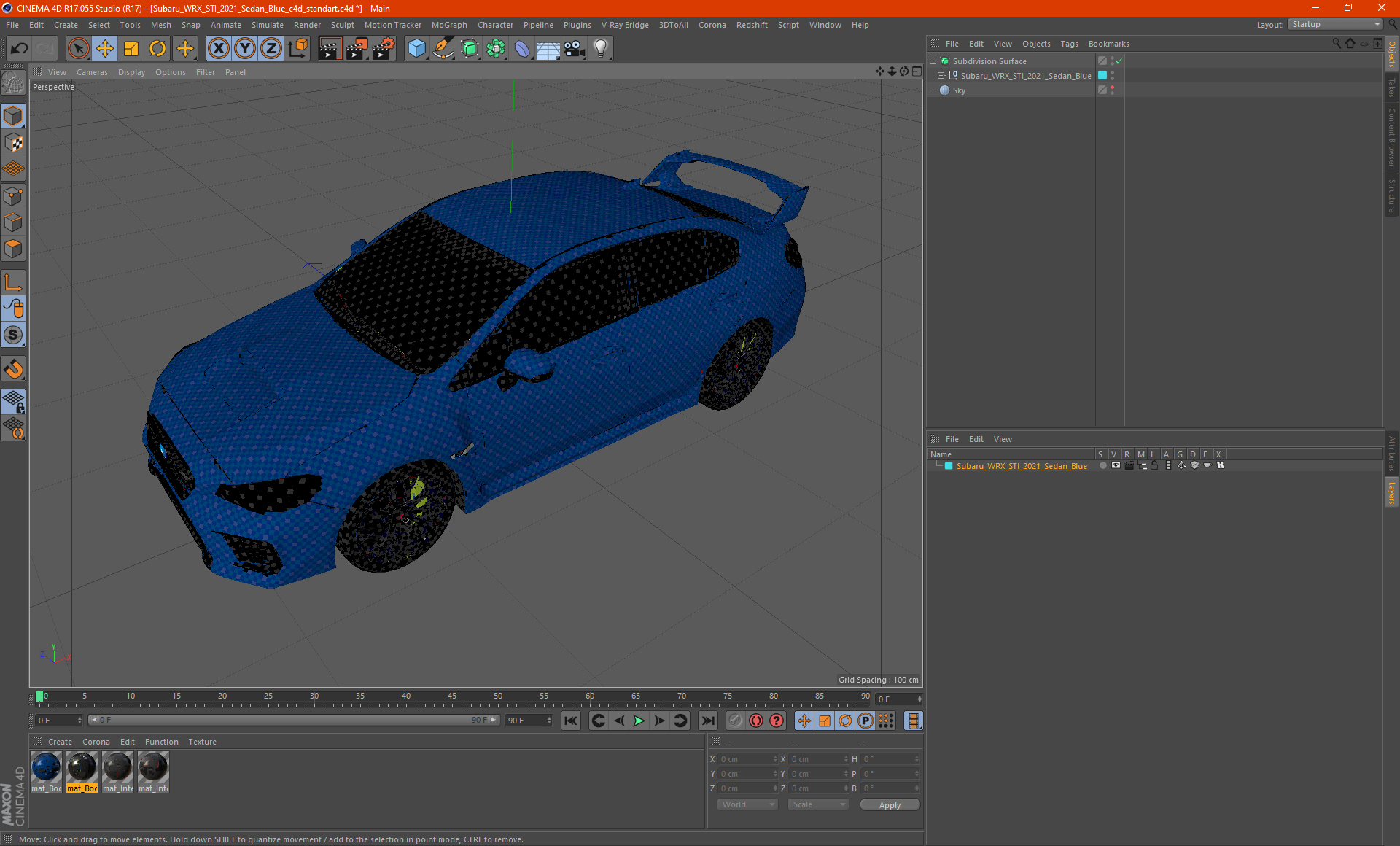Image resolution: width=1400 pixels, height=846 pixels.
Task: Click the mat_Body color swatch
Action: click(x=46, y=767)
